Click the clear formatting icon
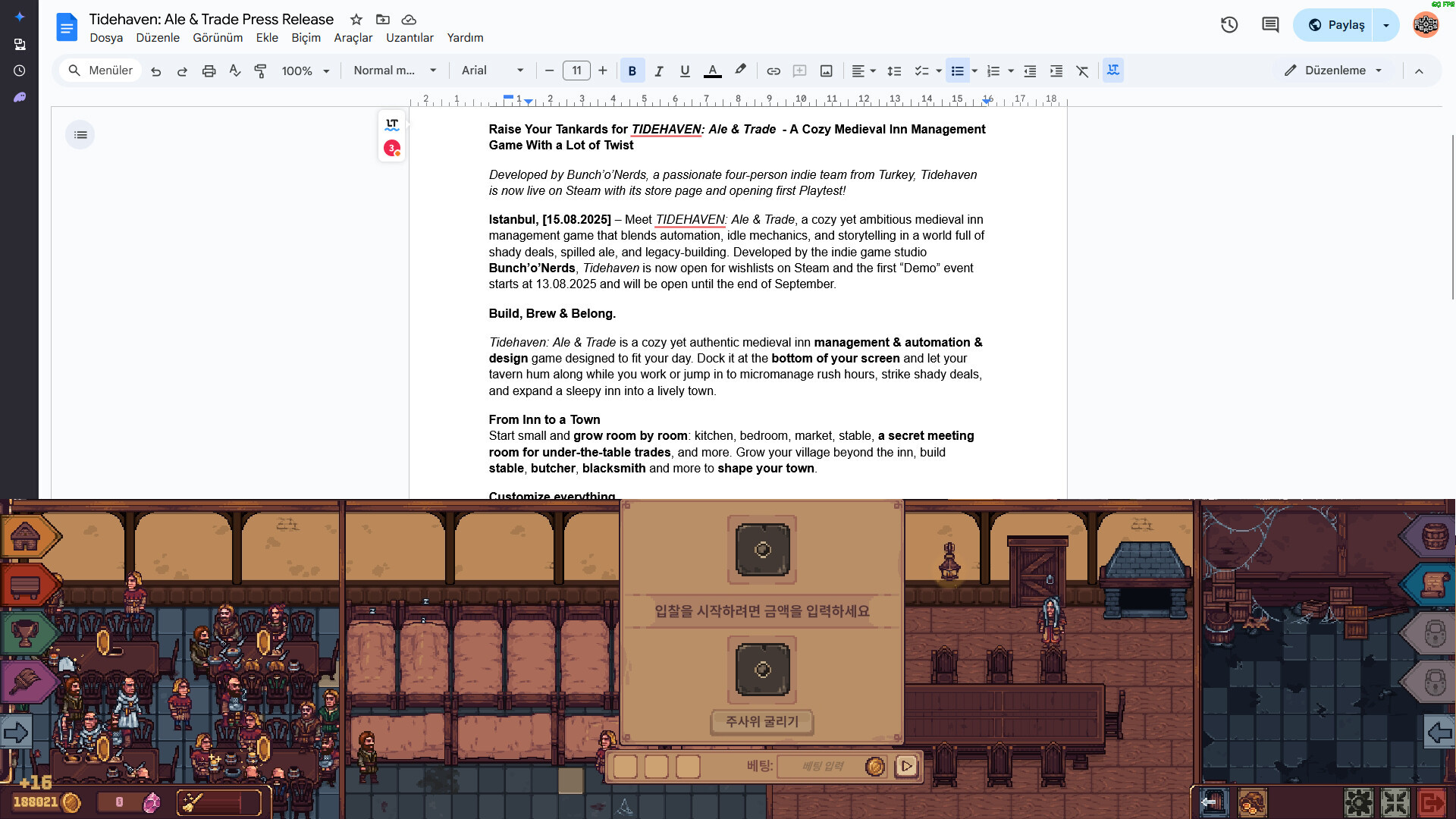The width and height of the screenshot is (1456, 819). point(1082,71)
